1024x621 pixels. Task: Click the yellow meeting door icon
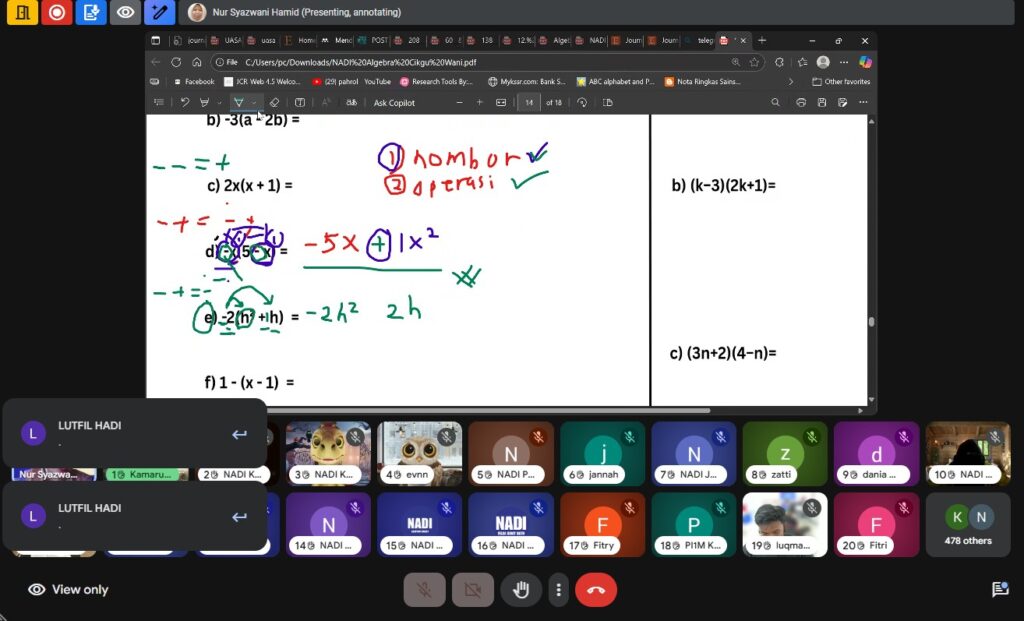click(23, 12)
